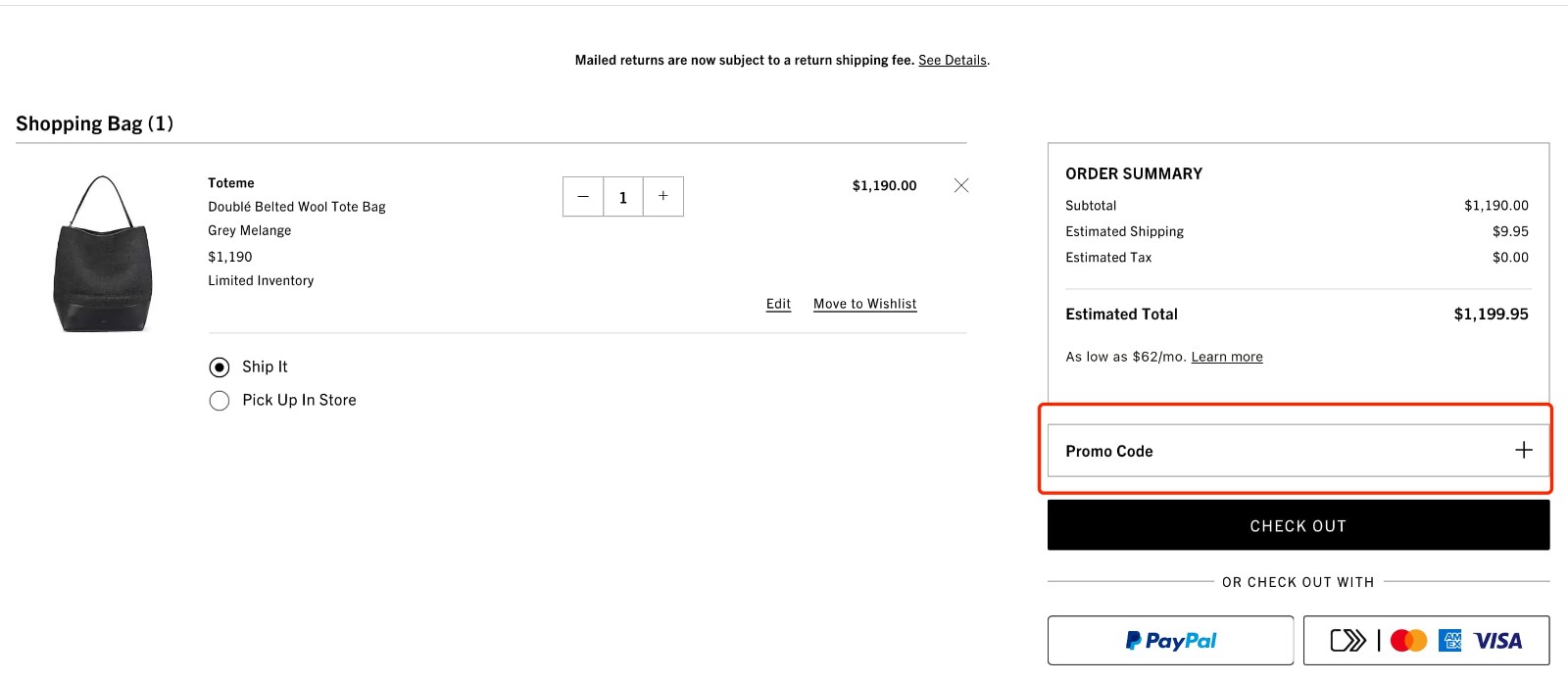Select the Ship It option
The width and height of the screenshot is (1568, 683).
click(220, 366)
